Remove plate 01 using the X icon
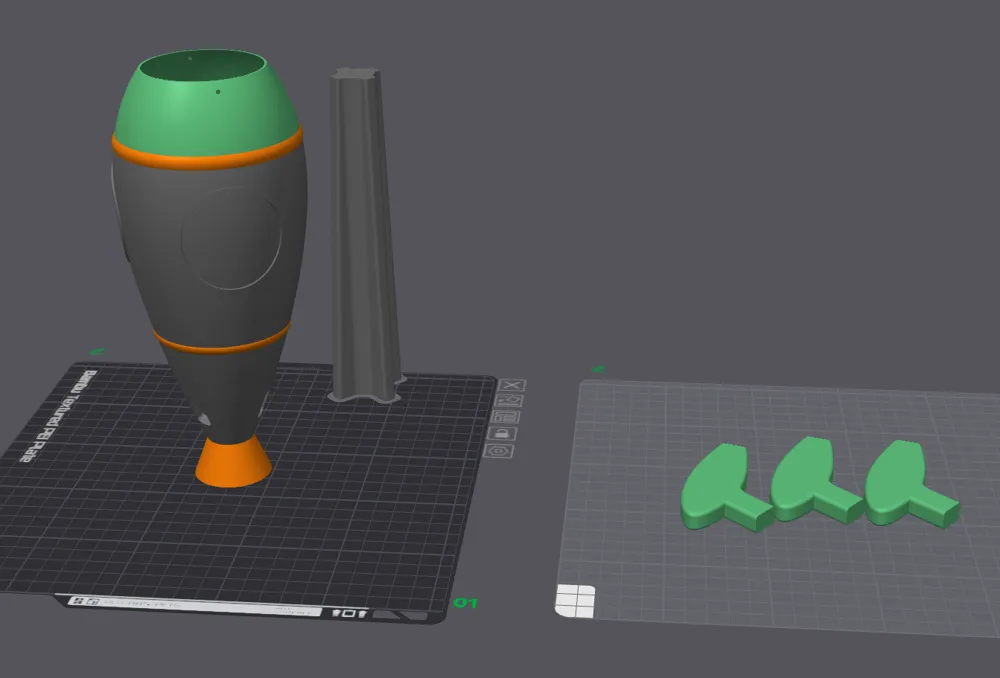 (511, 385)
